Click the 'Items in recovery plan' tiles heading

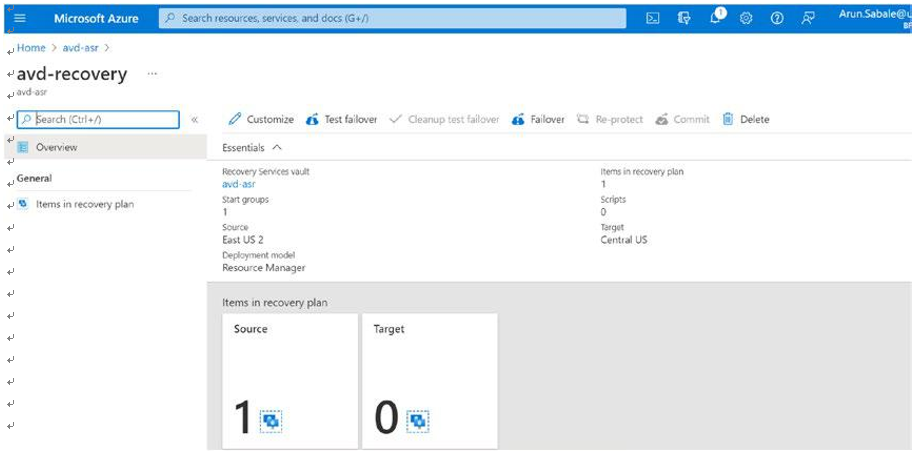click(275, 302)
